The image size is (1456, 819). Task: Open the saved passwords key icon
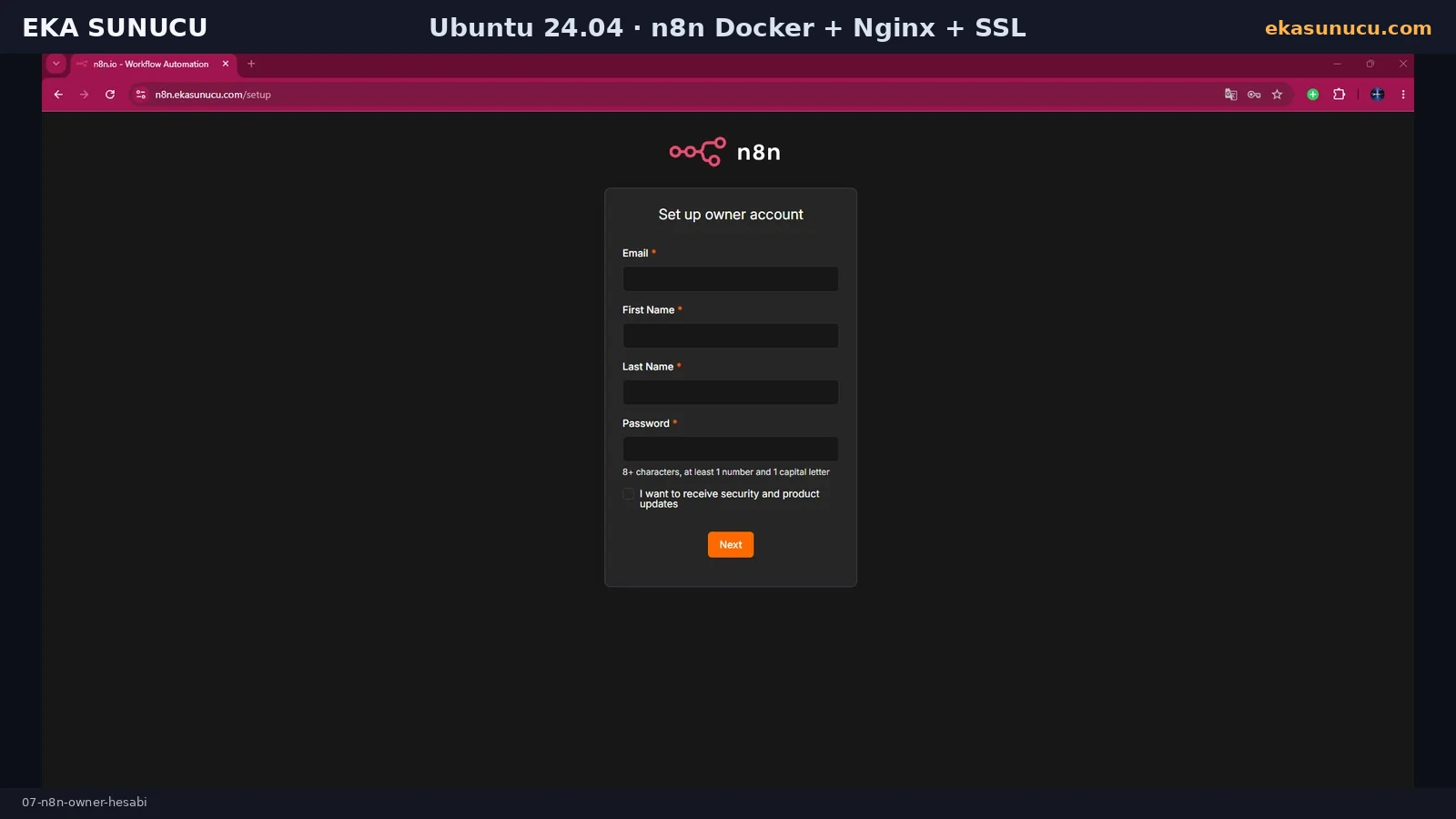pos(1254,95)
